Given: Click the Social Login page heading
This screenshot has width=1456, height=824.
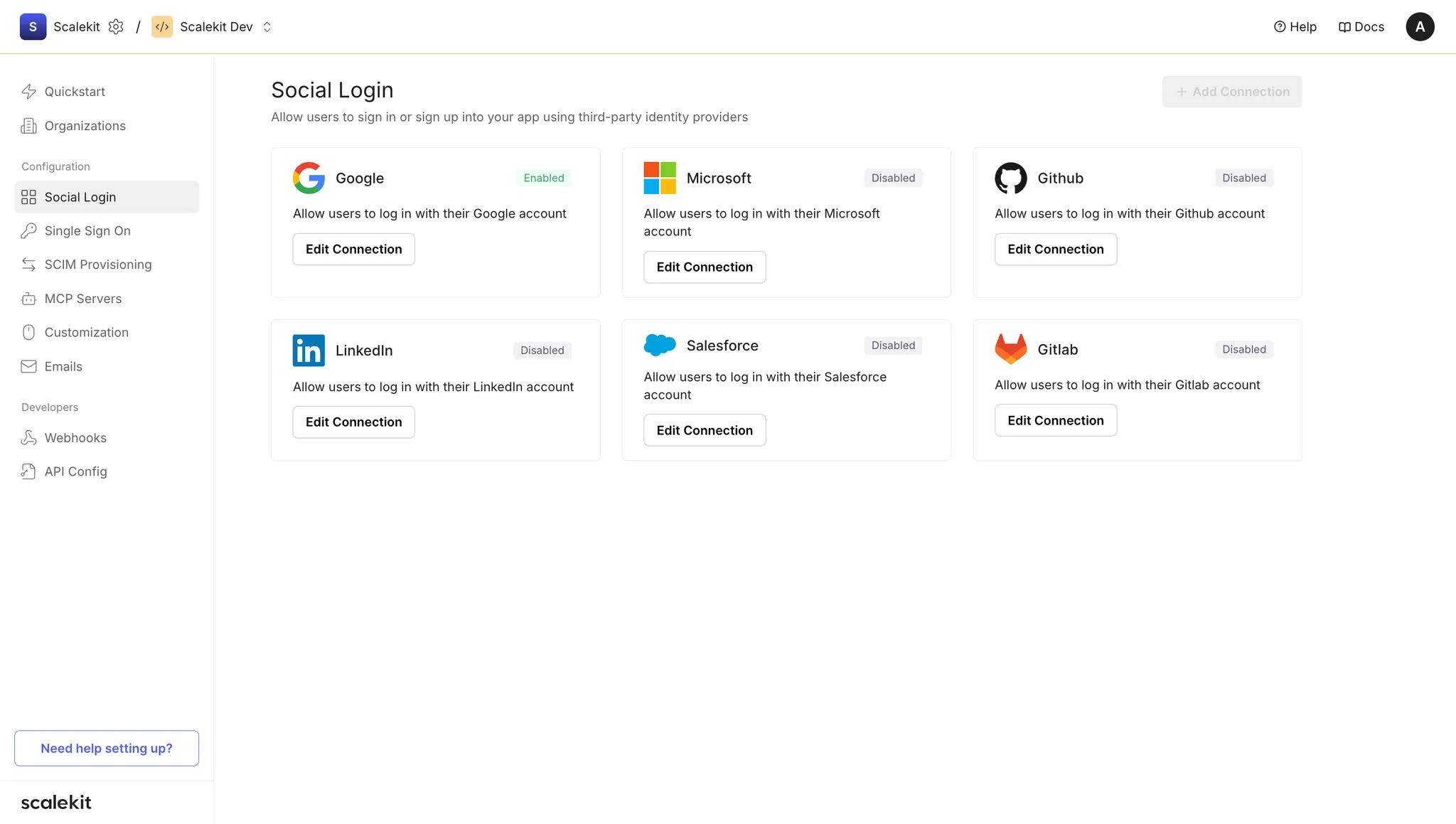Looking at the screenshot, I should pos(332,90).
